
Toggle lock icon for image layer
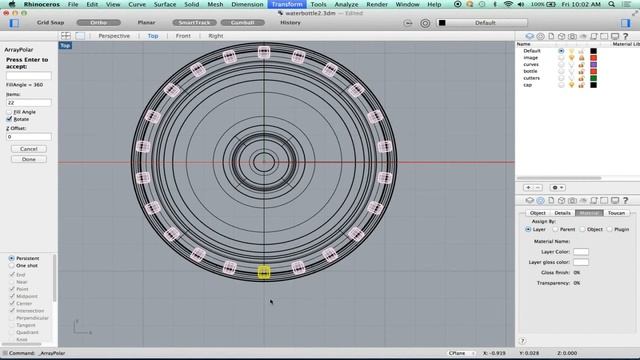pyautogui.click(x=581, y=58)
